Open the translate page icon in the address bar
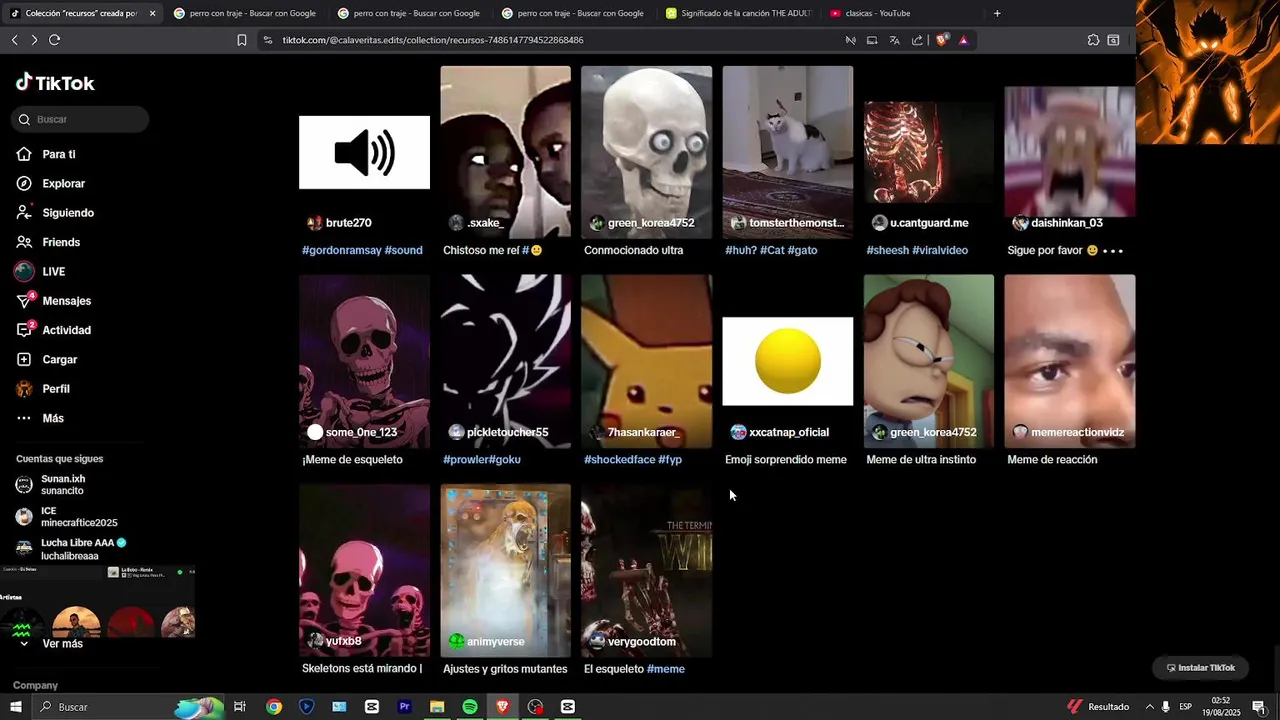1280x720 pixels. coord(894,40)
